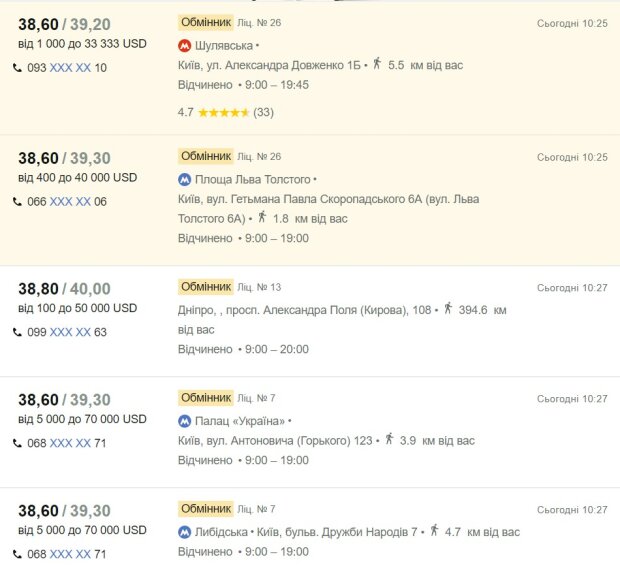Click the Обмінник badge in the Шулявська listing
The image size is (620, 572).
pos(206,23)
